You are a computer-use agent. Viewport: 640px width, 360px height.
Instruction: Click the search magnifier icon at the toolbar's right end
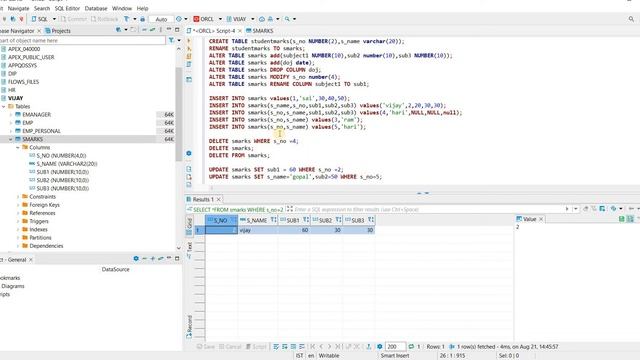631,19
